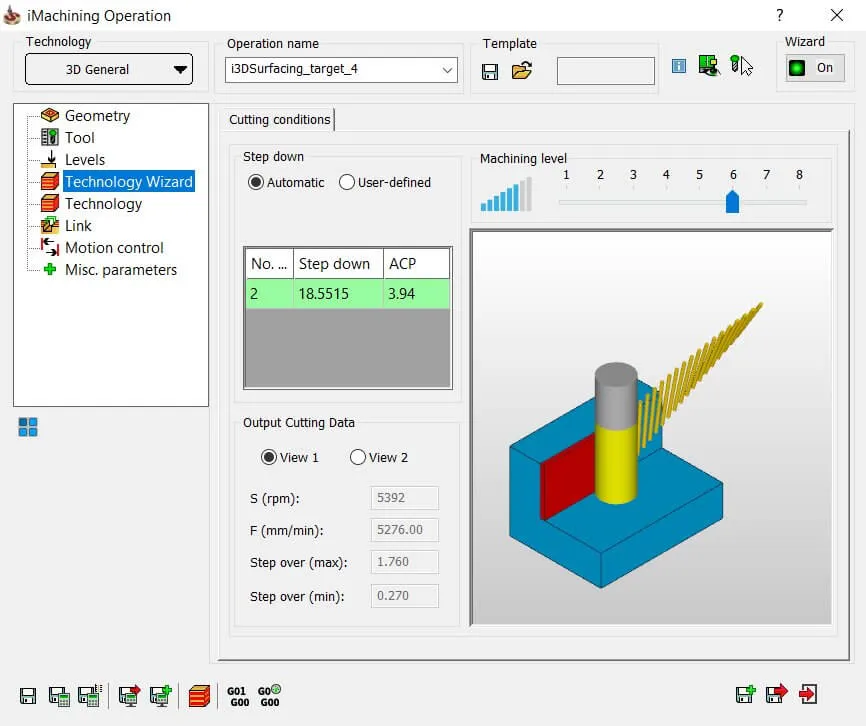Click the Save and Calculate icon
866x726 pixels.
(x=59, y=696)
